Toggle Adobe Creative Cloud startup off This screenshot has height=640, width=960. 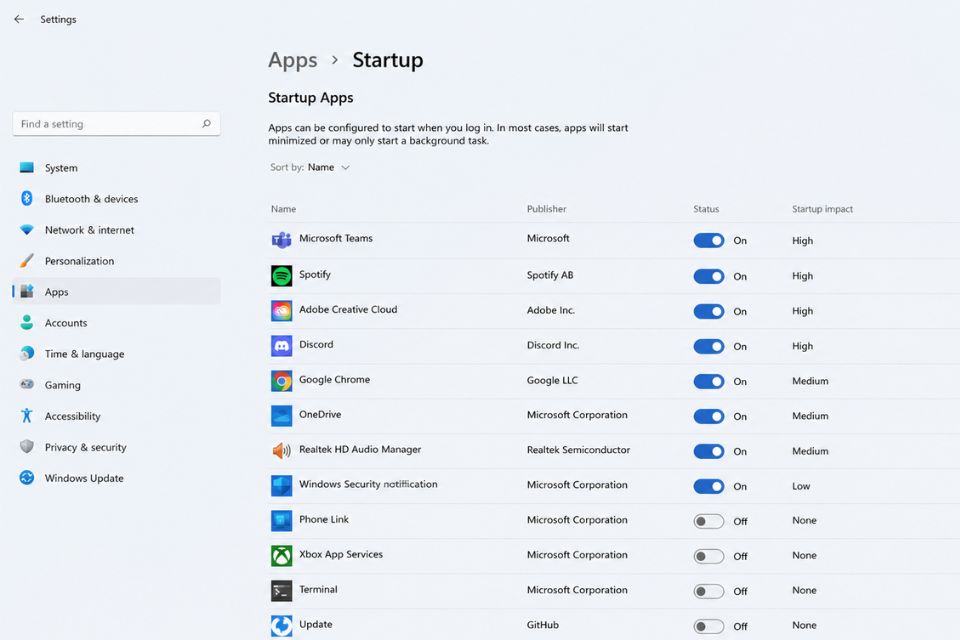coord(708,311)
